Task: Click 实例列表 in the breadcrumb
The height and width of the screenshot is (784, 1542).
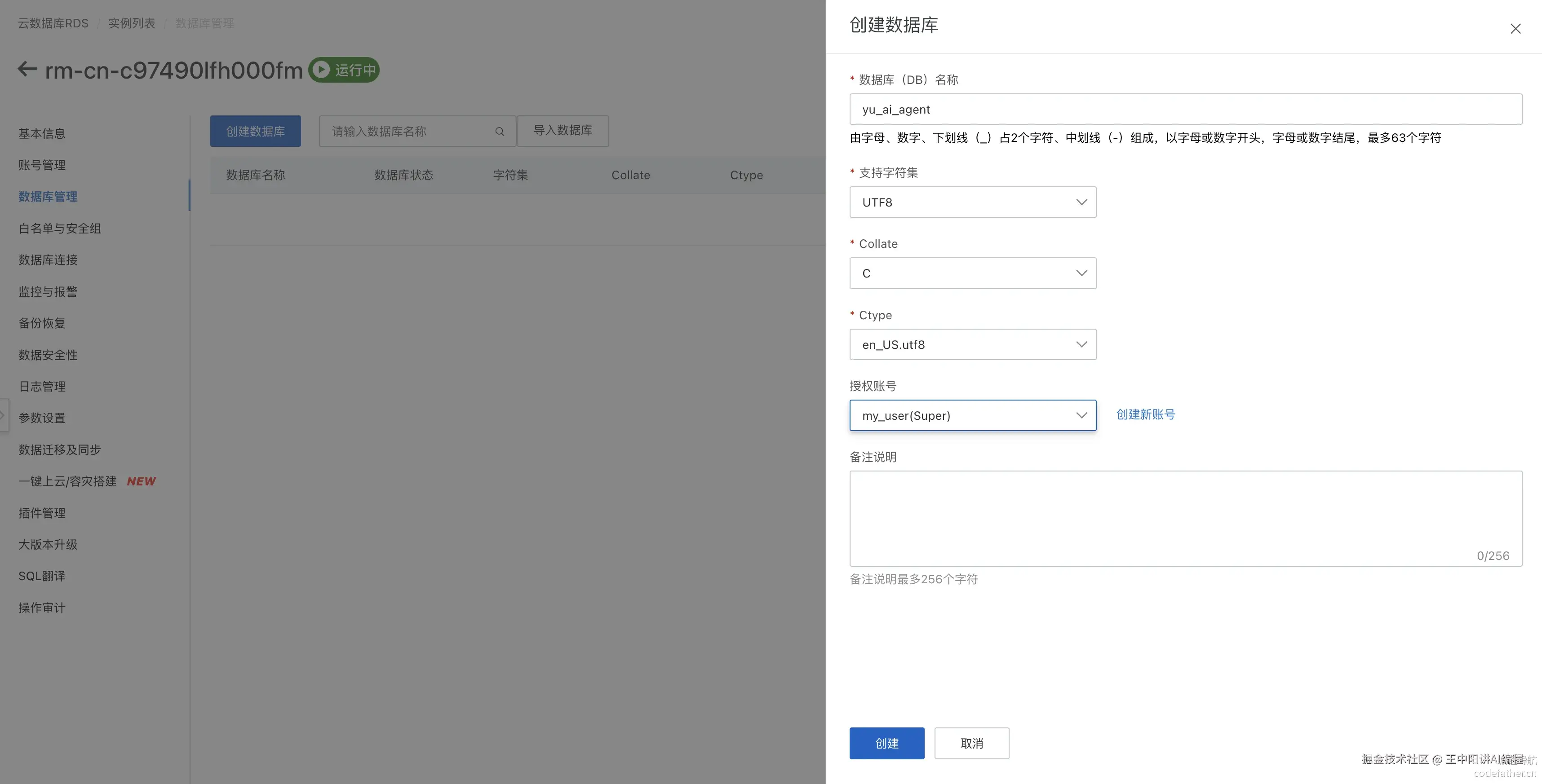Action: (x=132, y=23)
